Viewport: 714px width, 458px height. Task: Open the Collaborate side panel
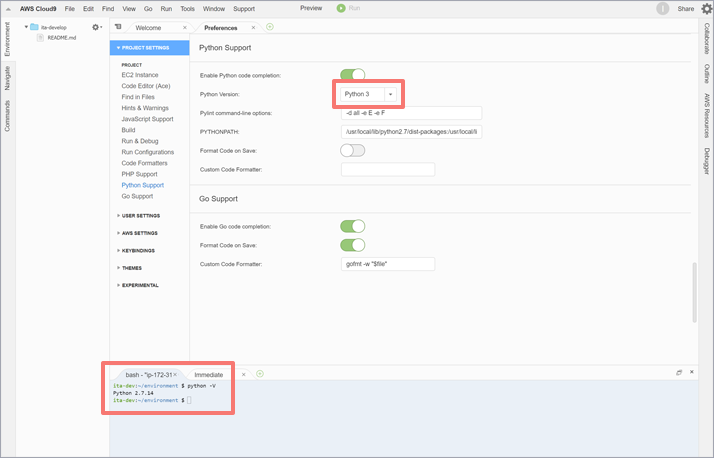[x=706, y=39]
